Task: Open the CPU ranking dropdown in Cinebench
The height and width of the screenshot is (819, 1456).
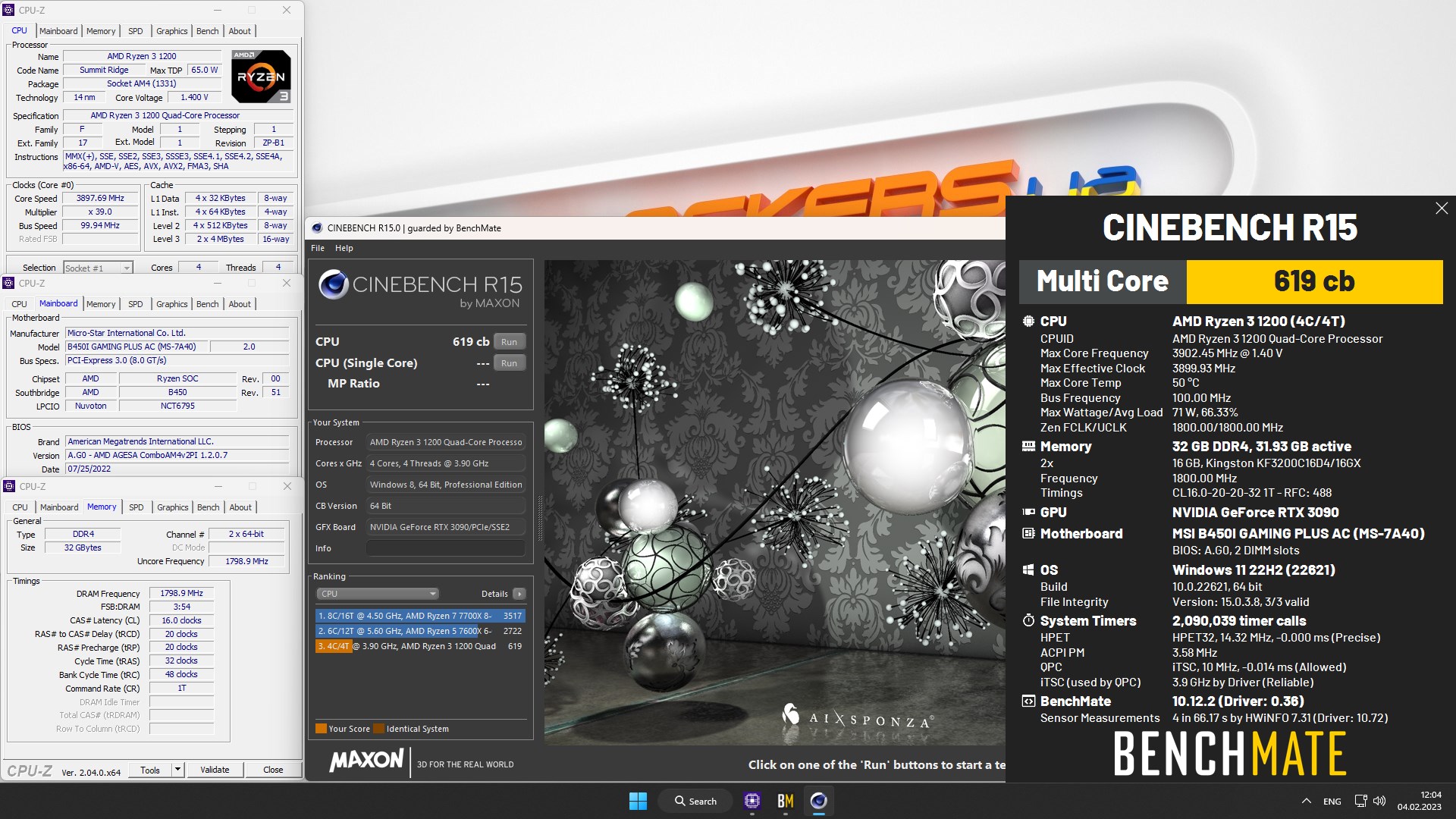Action: [378, 594]
